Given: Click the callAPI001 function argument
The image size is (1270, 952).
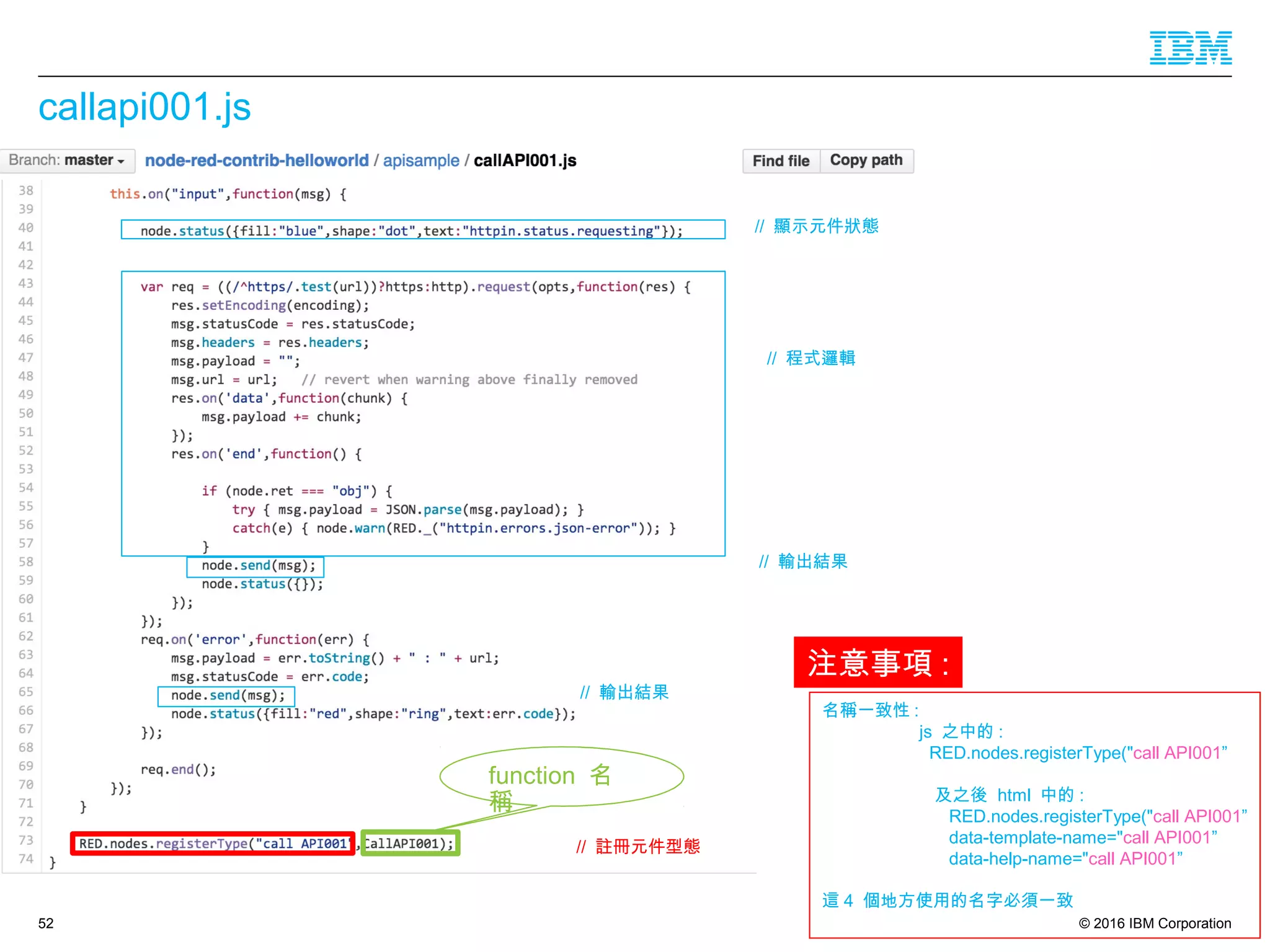Looking at the screenshot, I should pyautogui.click(x=411, y=844).
